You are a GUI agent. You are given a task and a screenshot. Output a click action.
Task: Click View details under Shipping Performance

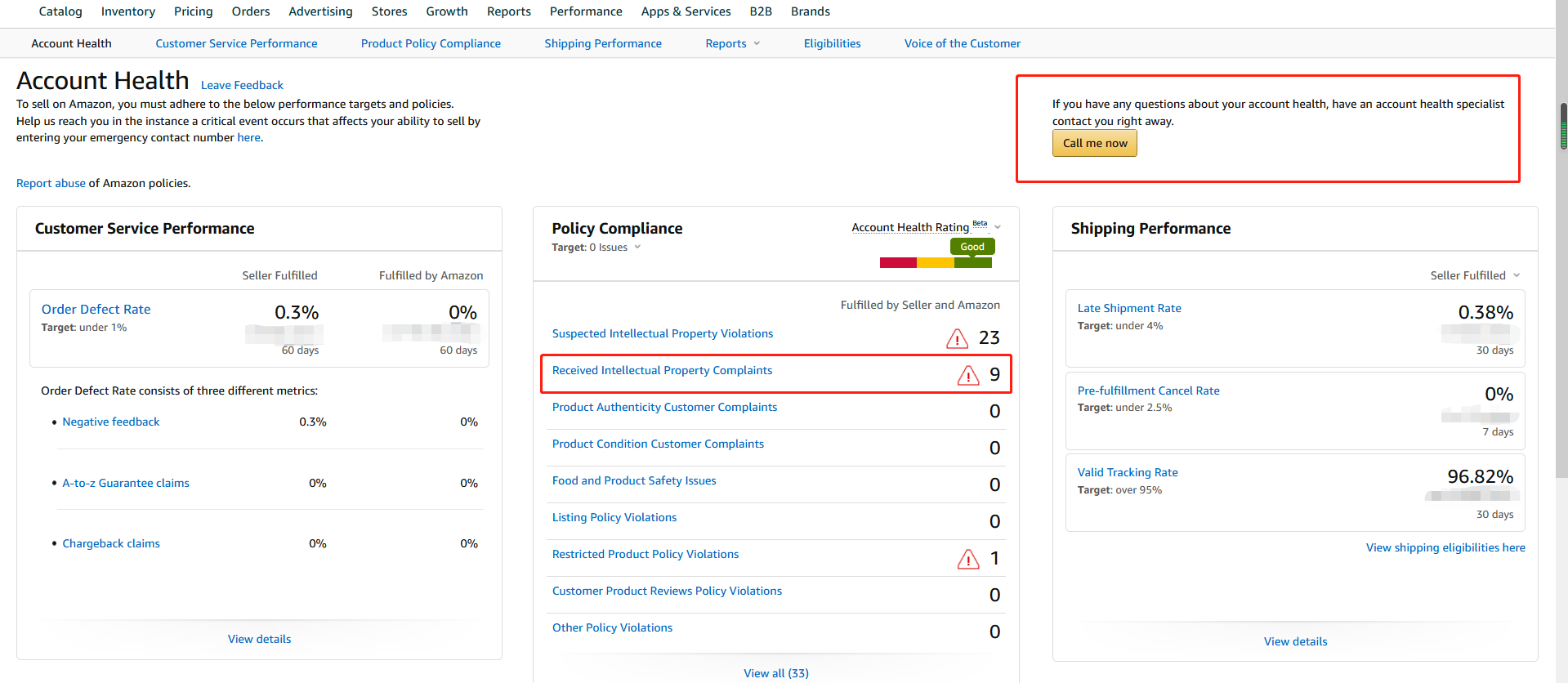pos(1296,642)
